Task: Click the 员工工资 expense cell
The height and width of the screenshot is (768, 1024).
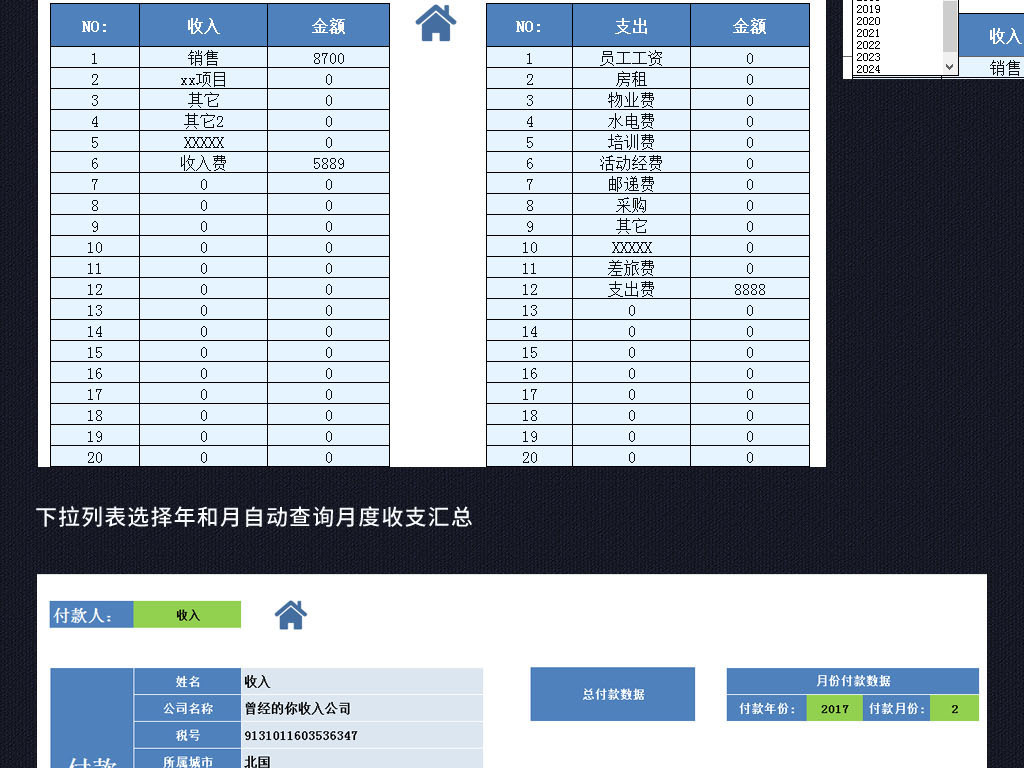Action: 631,59
